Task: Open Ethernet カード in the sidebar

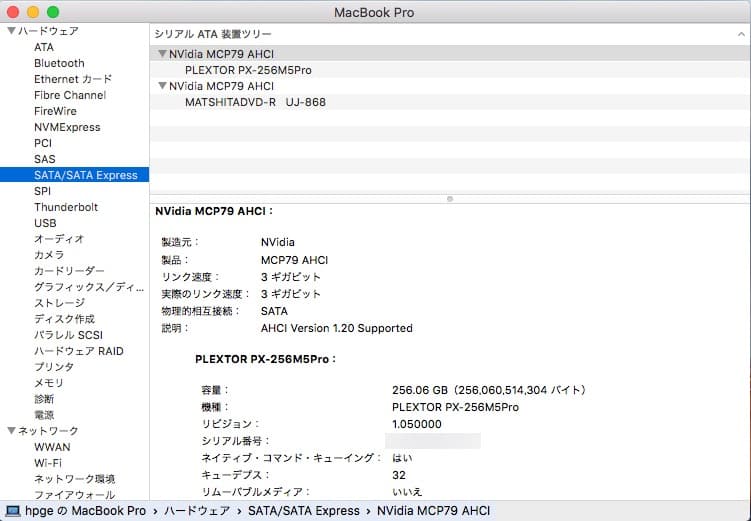Action: tap(73, 79)
